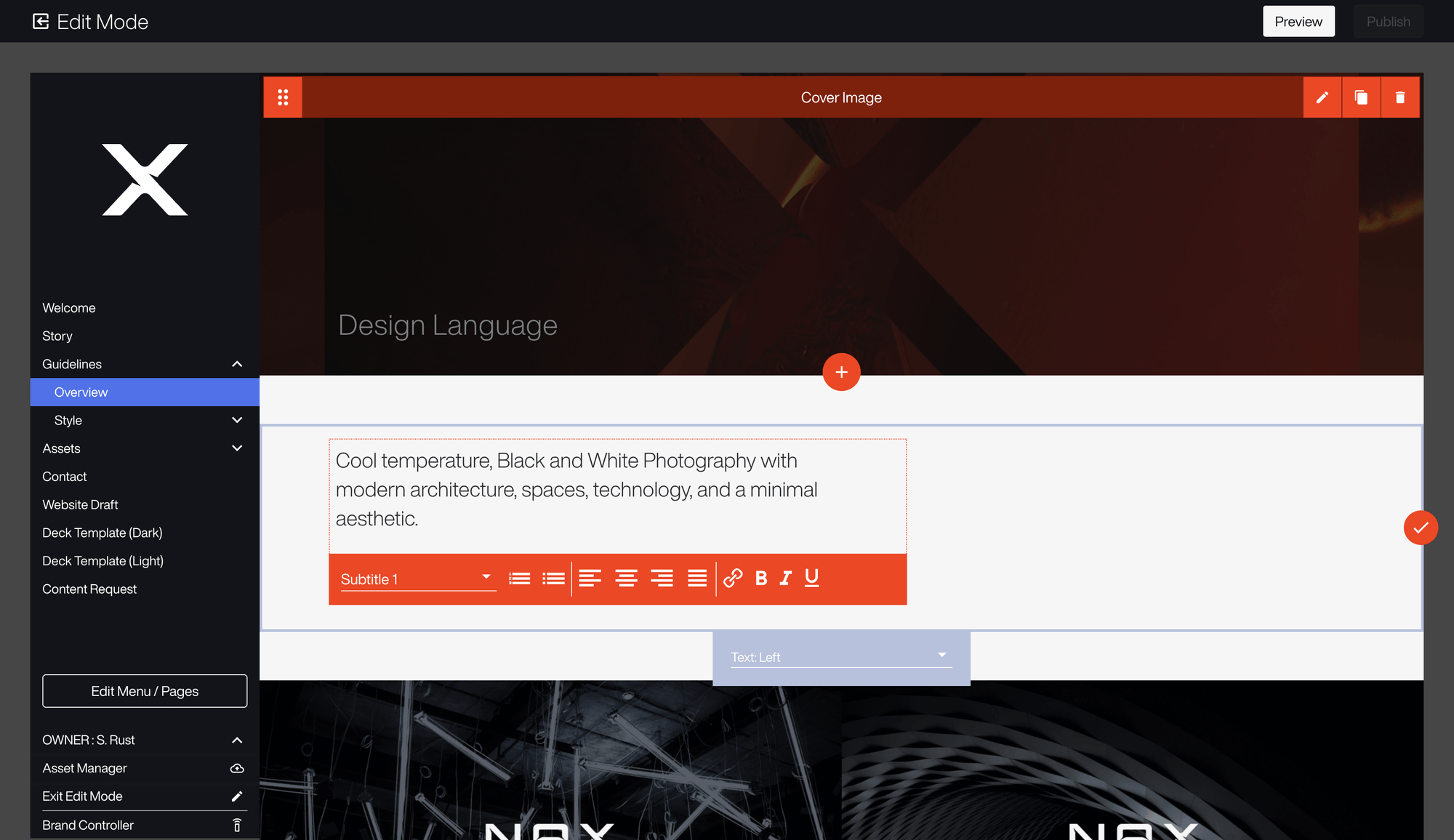Go to Website Draft page
The width and height of the screenshot is (1454, 840).
coord(80,504)
